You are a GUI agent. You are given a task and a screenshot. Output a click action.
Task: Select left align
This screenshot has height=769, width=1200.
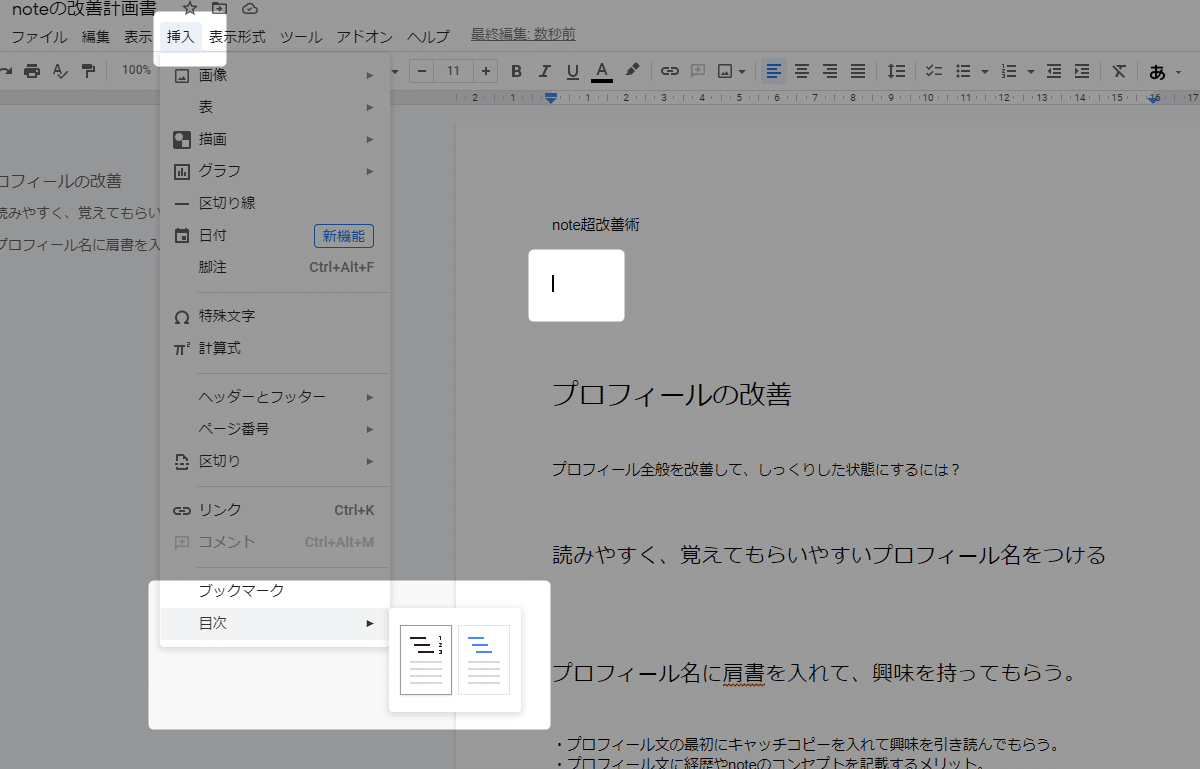pyautogui.click(x=774, y=71)
